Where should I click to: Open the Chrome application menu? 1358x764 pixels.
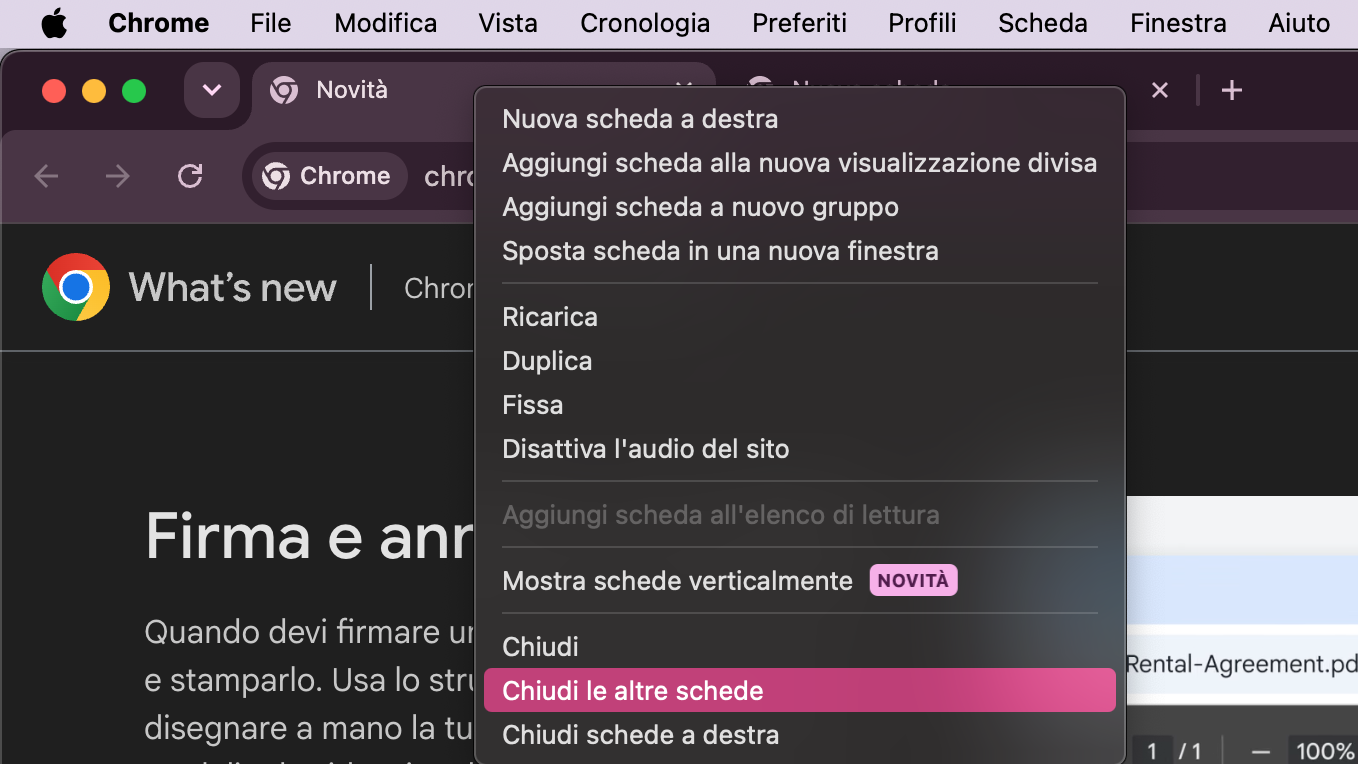click(159, 23)
